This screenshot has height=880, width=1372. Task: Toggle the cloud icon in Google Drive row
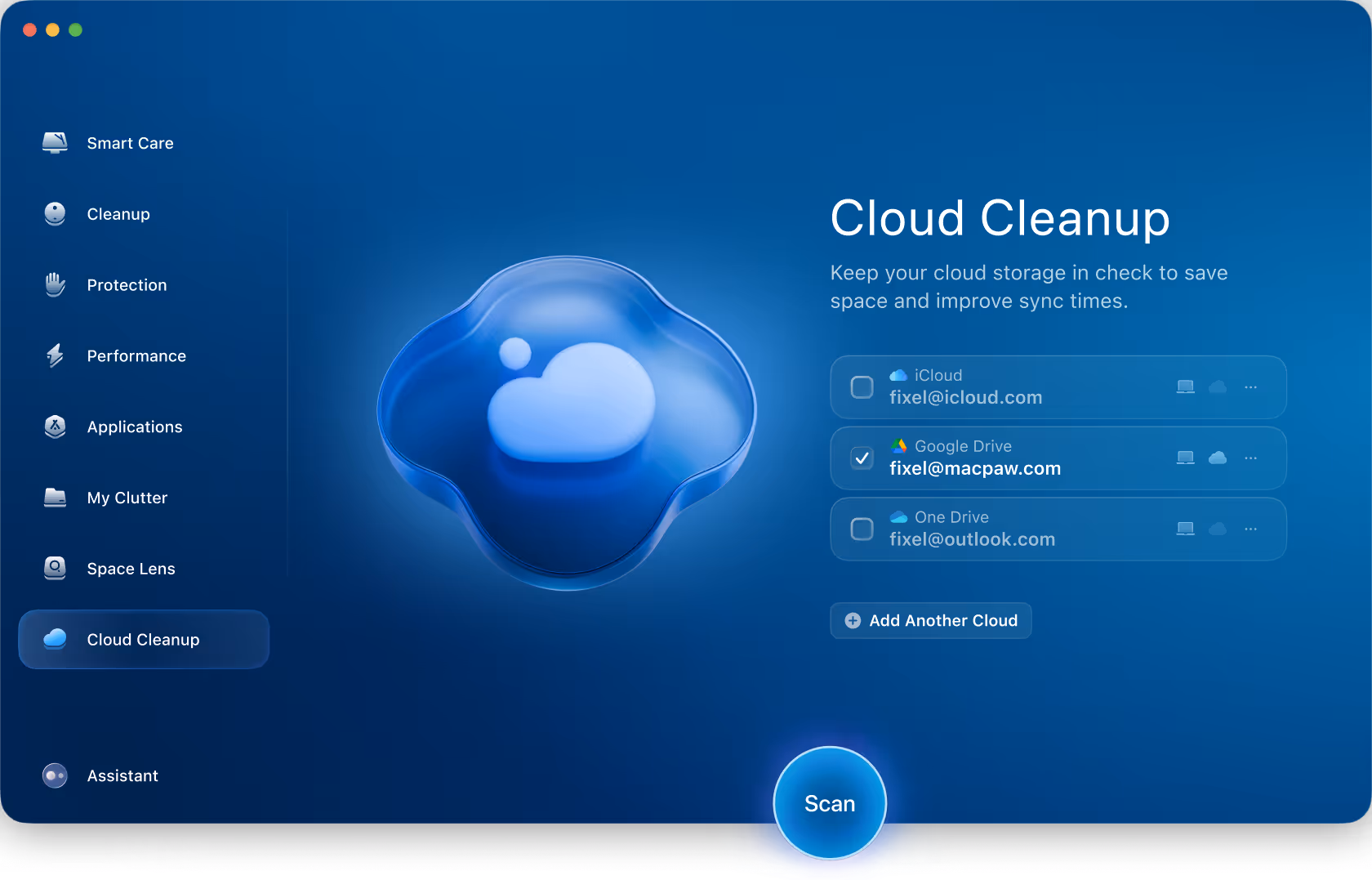pyautogui.click(x=1218, y=458)
